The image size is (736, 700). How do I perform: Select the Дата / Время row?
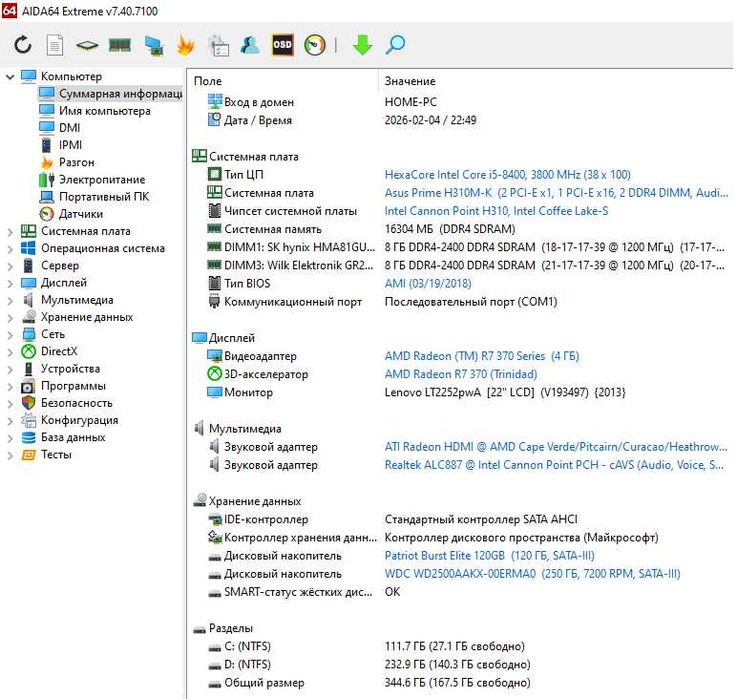[x=462, y=121]
